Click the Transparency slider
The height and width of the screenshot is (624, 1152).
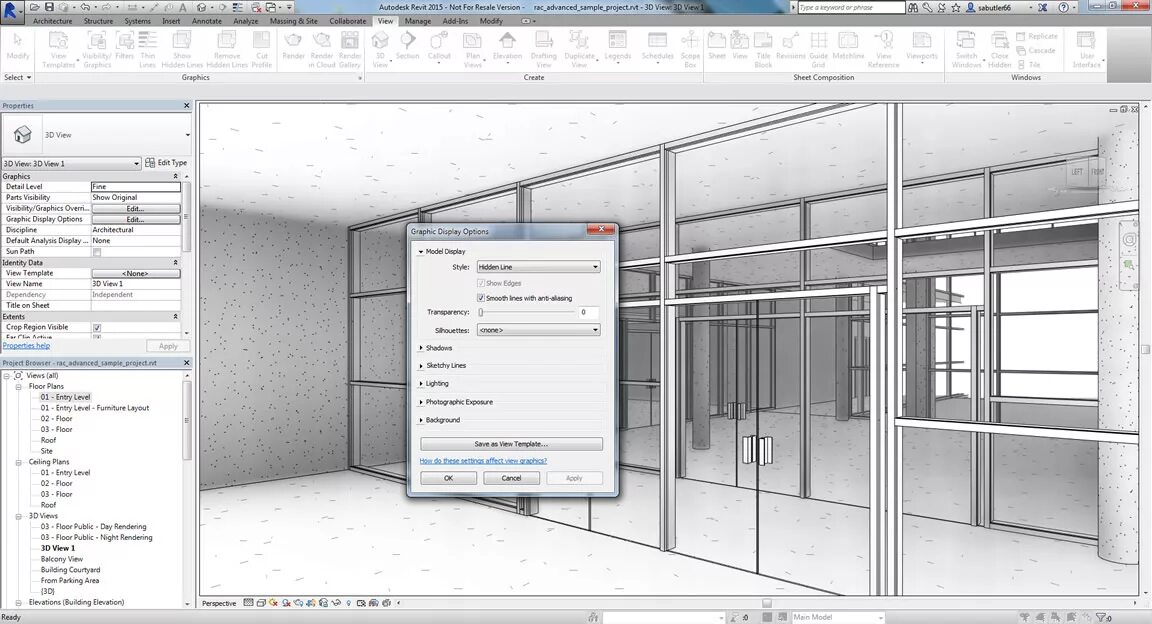(526, 312)
